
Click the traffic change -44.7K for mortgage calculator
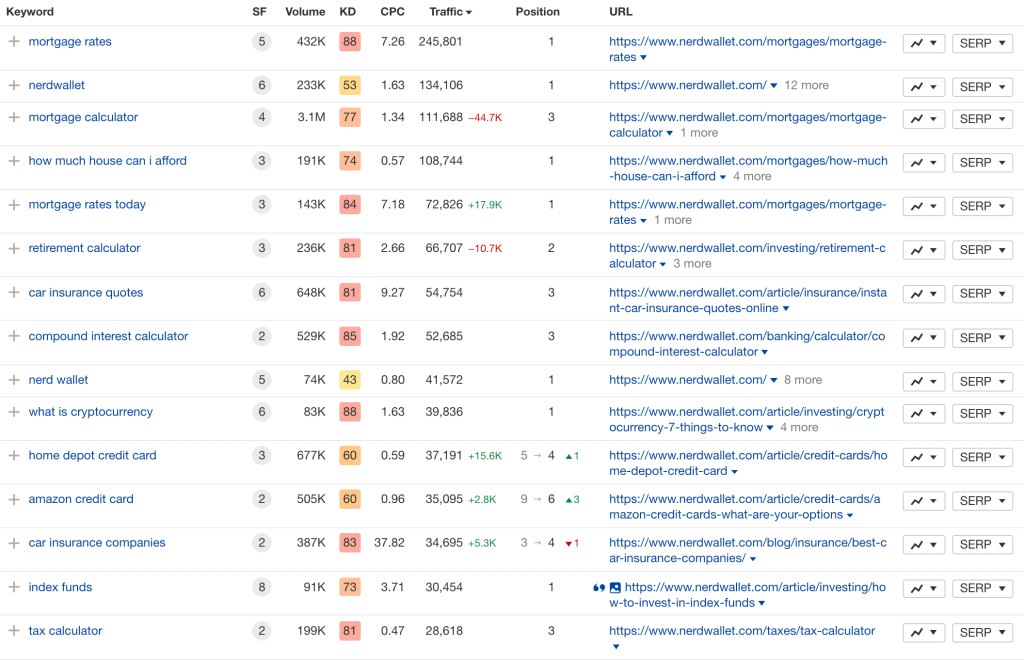click(485, 118)
